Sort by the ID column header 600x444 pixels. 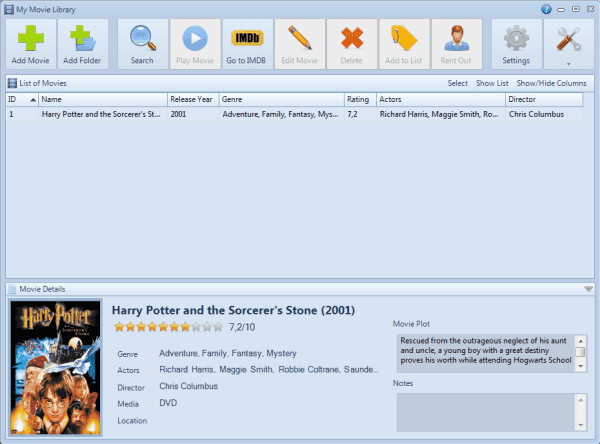click(x=22, y=100)
